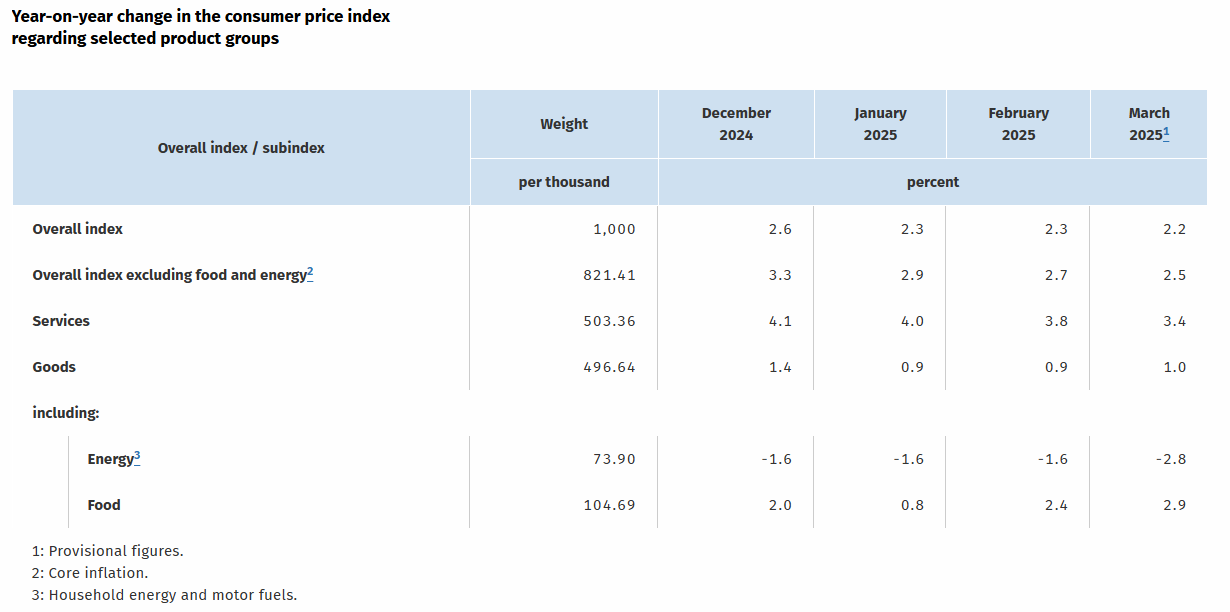Click the weight value 73.90
Image resolution: width=1230 pixels, height=612 pixels.
[x=614, y=459]
